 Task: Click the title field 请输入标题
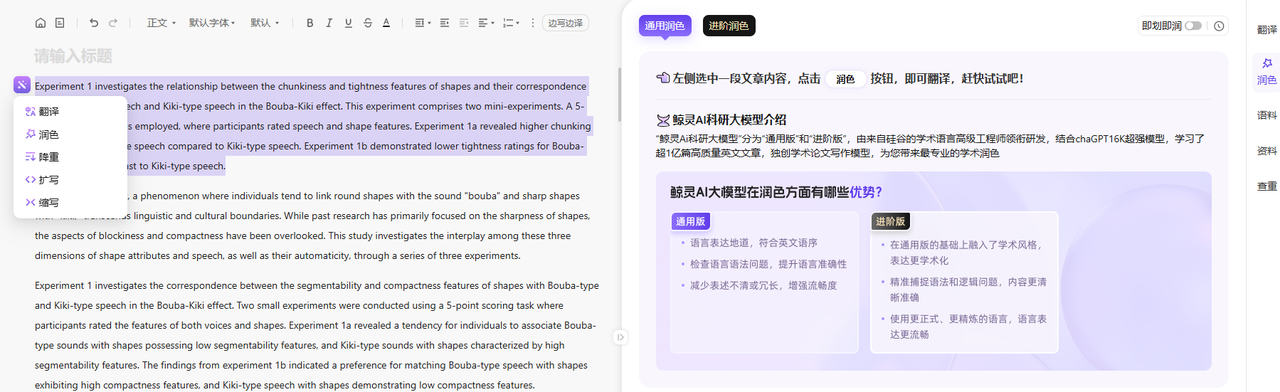pyautogui.click(x=73, y=56)
